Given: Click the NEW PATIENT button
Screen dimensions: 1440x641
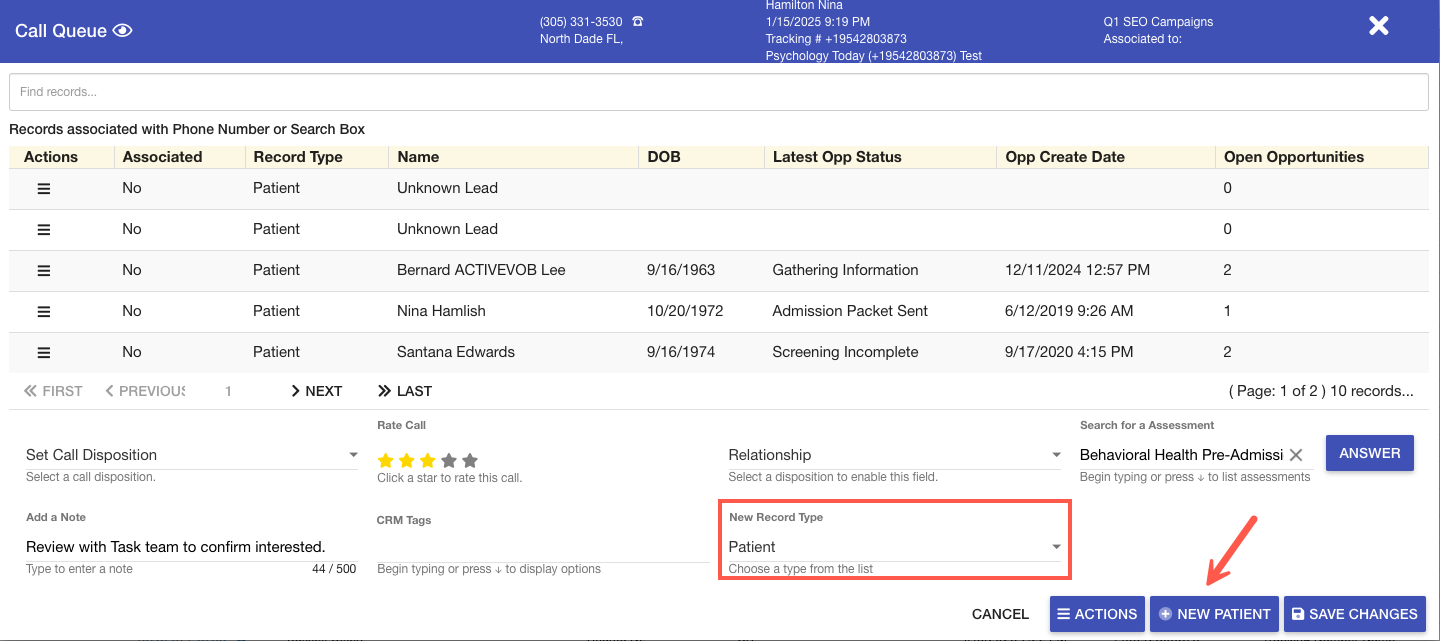Looking at the screenshot, I should (x=1214, y=614).
